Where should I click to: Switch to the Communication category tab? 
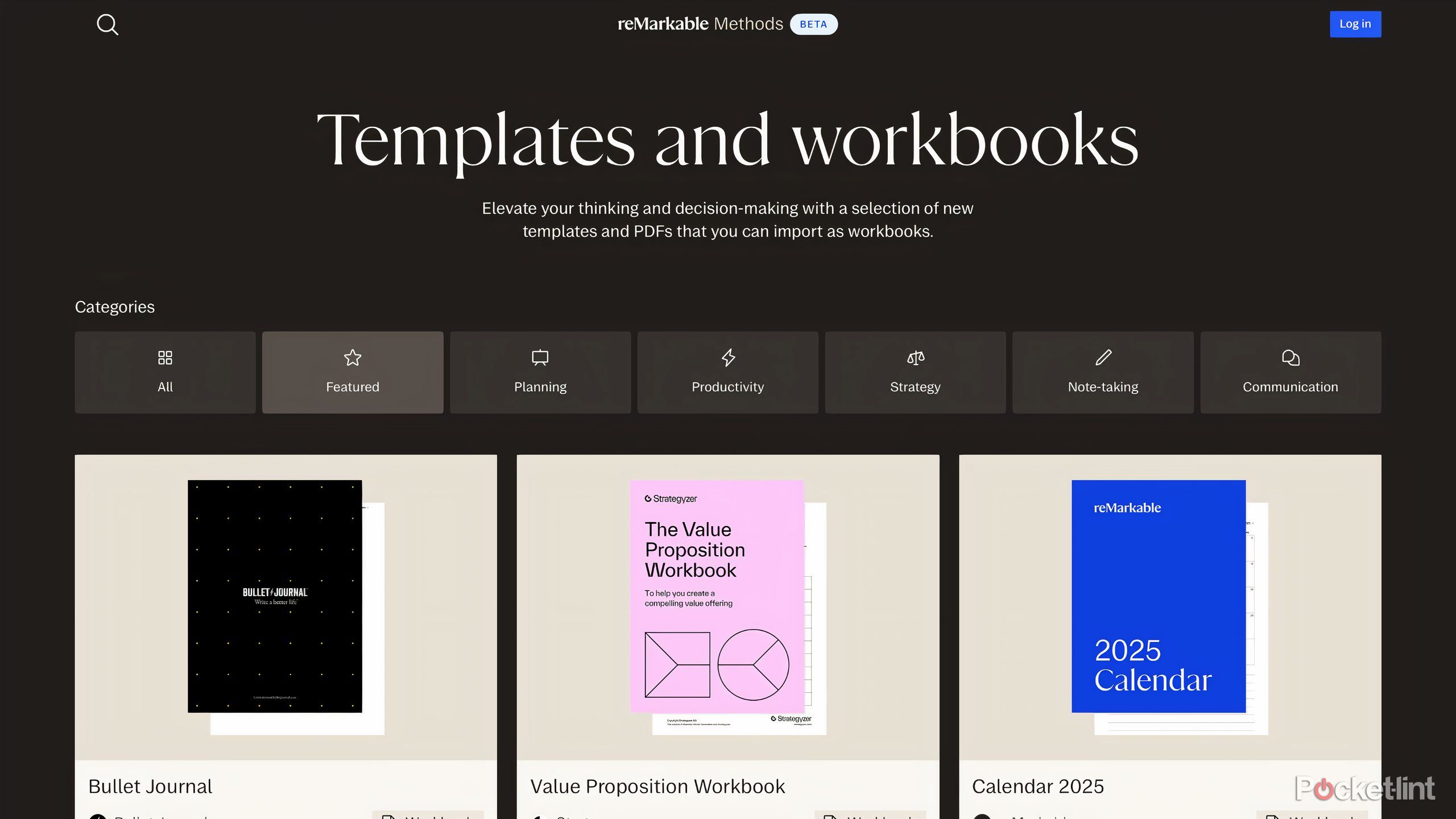tap(1290, 373)
